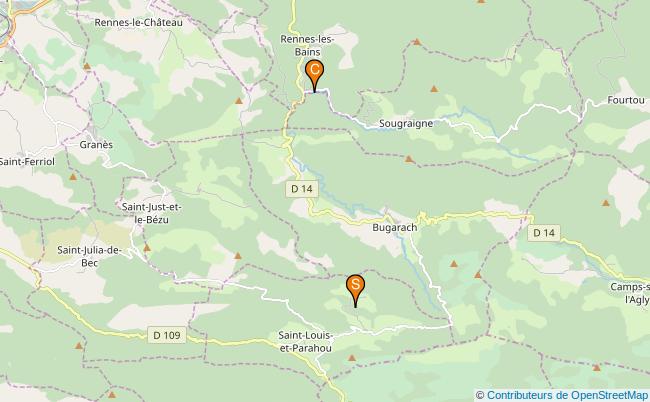Click the orange C map marker
This screenshot has width=650, height=402.
314,75
